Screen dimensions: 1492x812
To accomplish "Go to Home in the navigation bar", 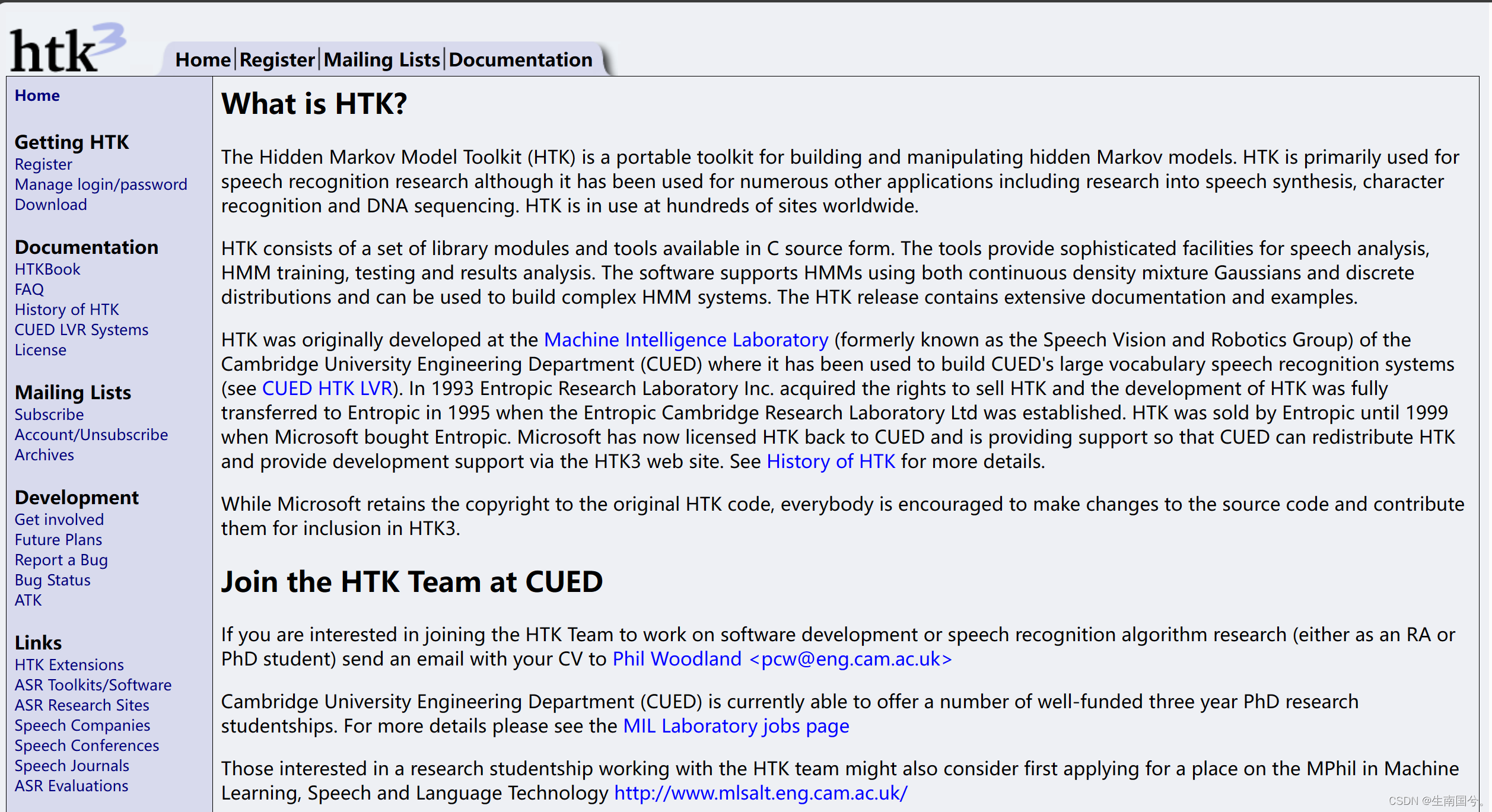I will [x=202, y=59].
